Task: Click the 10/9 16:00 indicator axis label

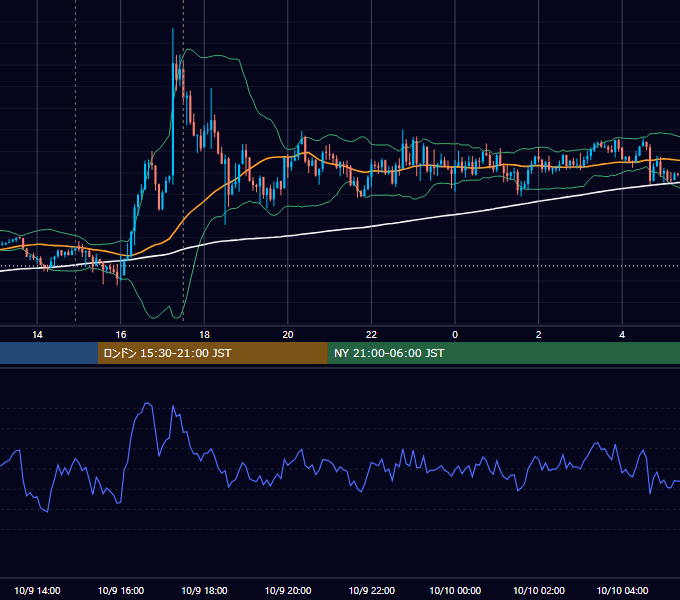Action: click(x=121, y=590)
